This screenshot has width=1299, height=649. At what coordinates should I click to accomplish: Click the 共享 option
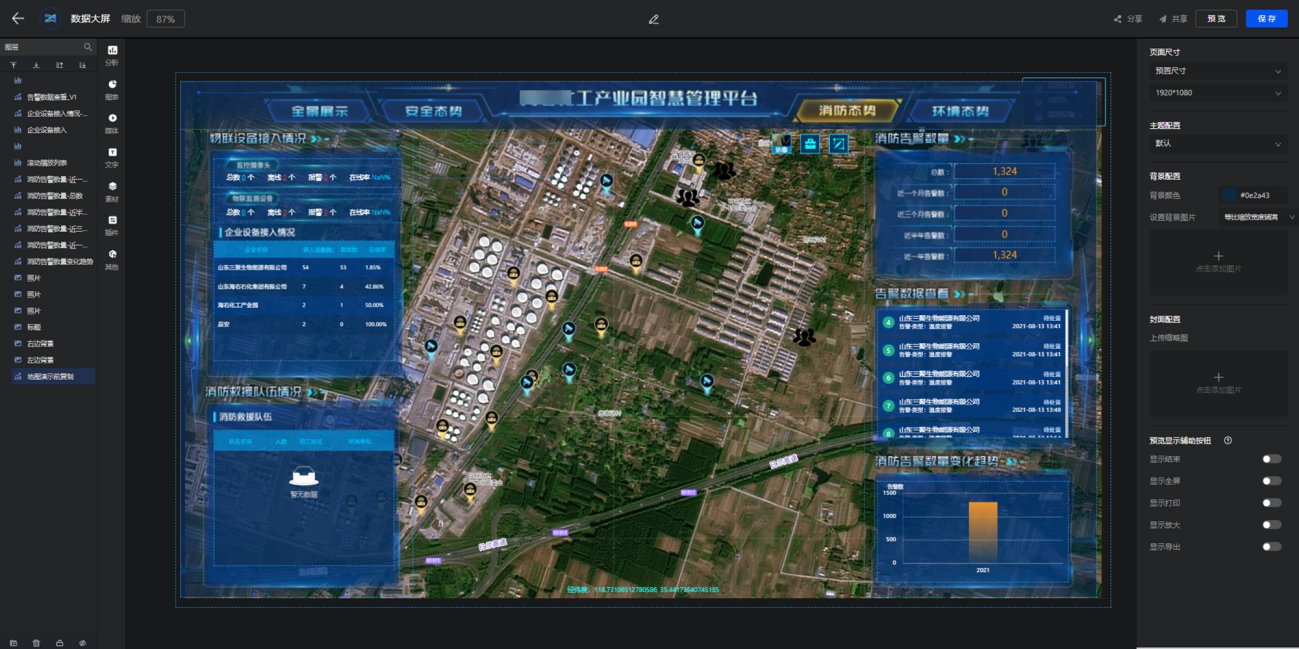pos(1173,19)
